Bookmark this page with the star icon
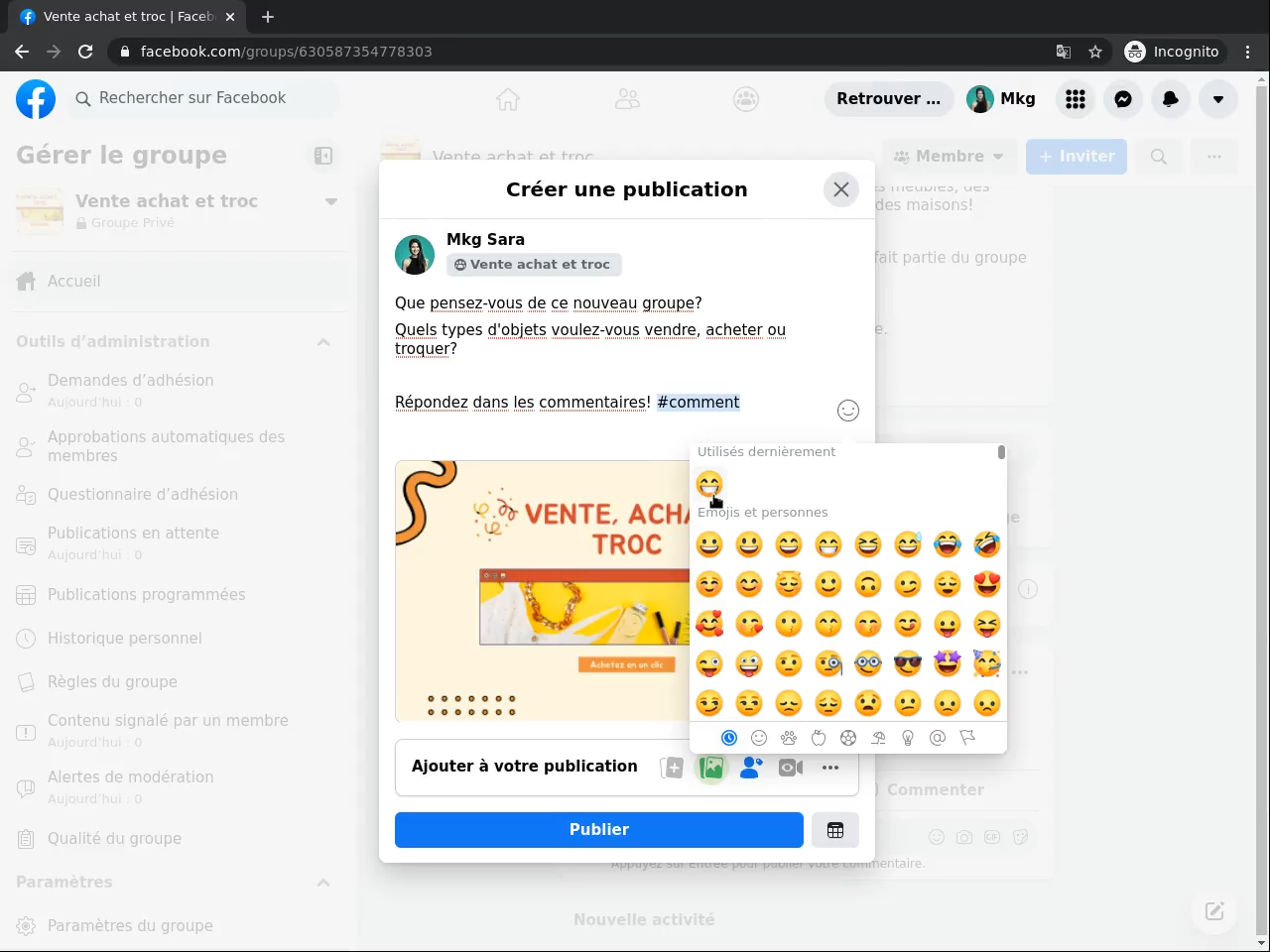This screenshot has height=952, width=1270. (x=1095, y=52)
